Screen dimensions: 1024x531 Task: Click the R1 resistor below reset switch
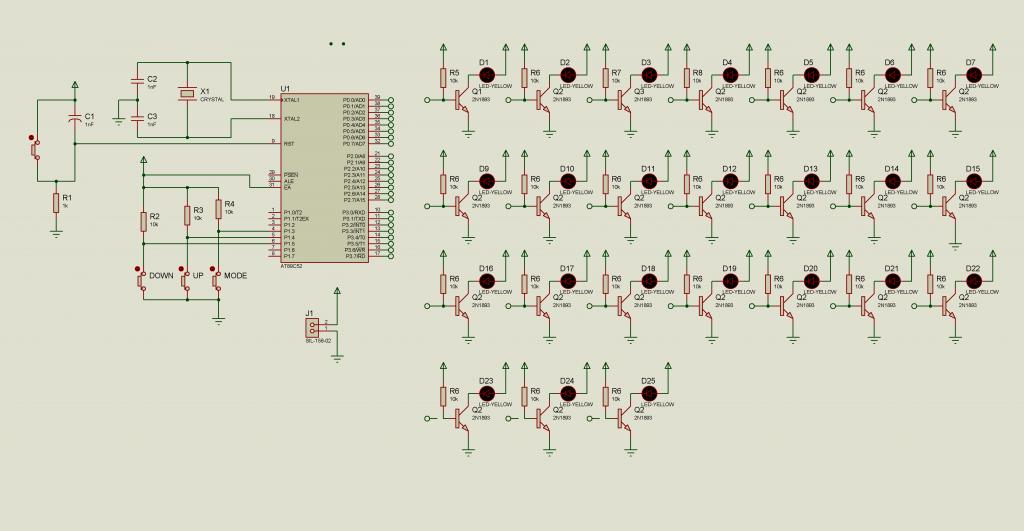(x=56, y=202)
